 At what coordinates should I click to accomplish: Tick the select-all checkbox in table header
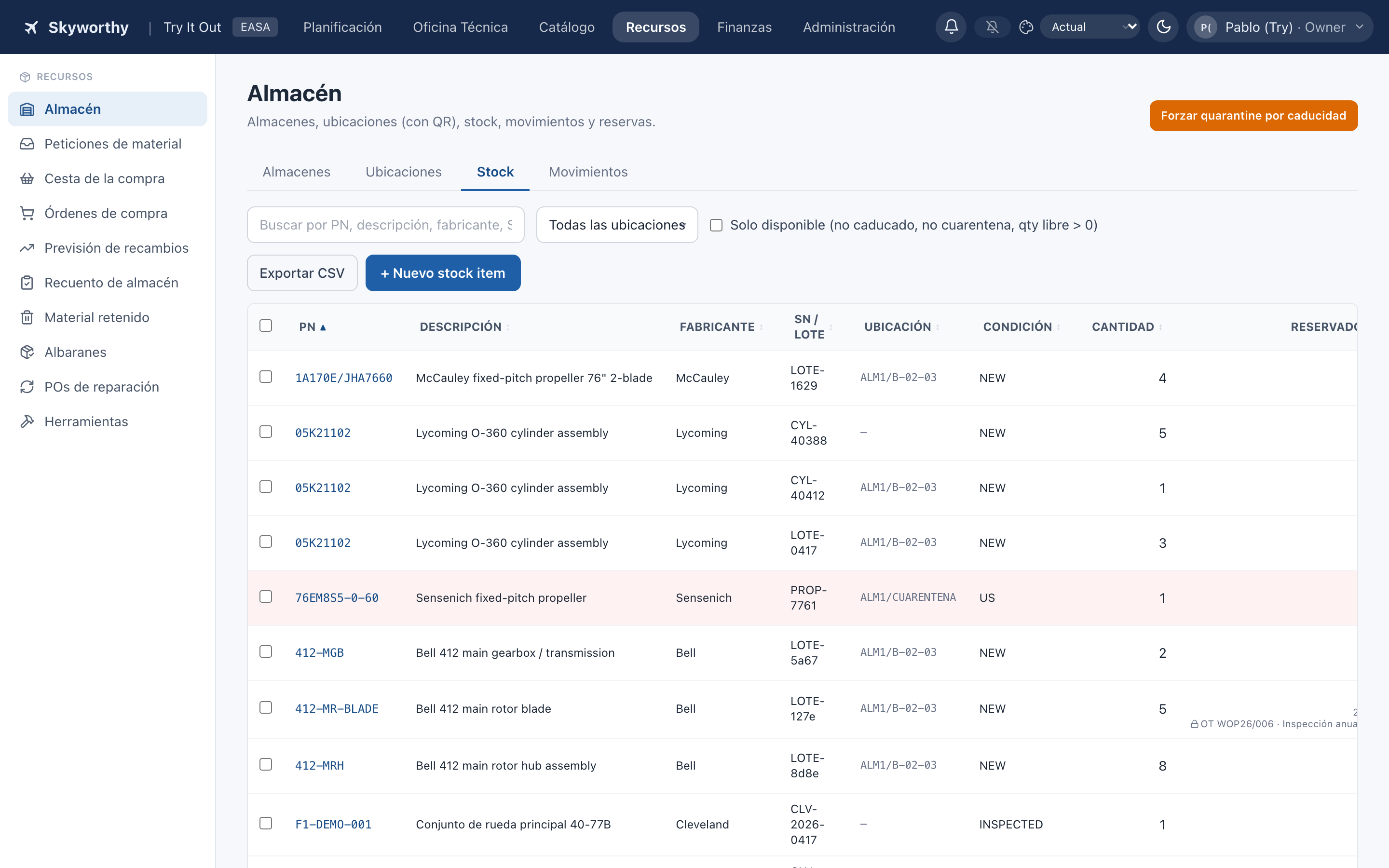pos(266,325)
